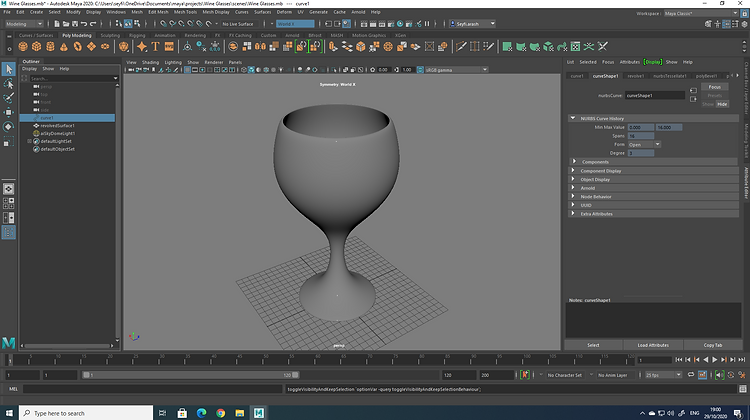The height and width of the screenshot is (420, 750).
Task: Toggle four-pane viewport layout
Action: pos(9,203)
